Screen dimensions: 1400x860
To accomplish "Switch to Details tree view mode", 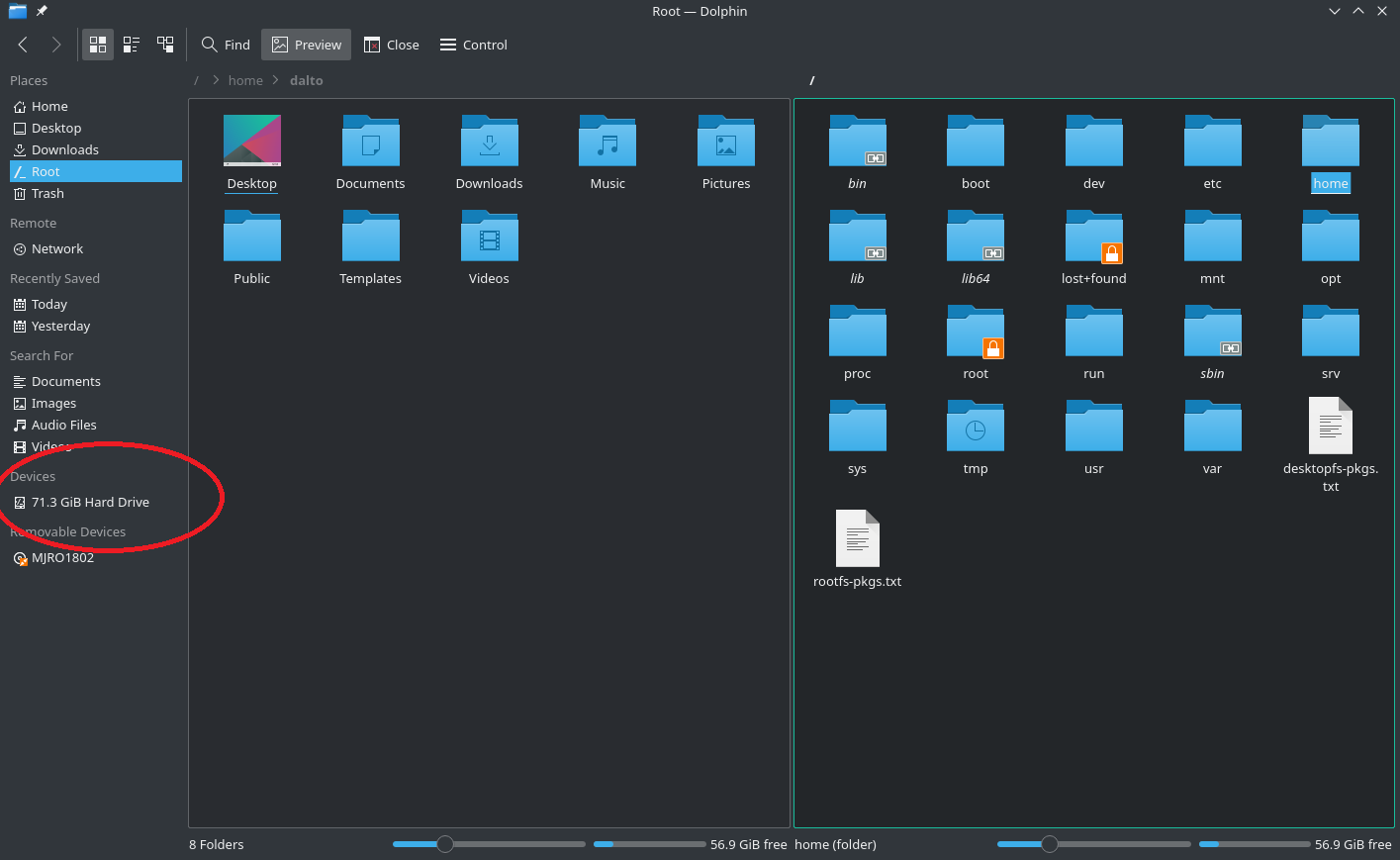I will (x=165, y=45).
